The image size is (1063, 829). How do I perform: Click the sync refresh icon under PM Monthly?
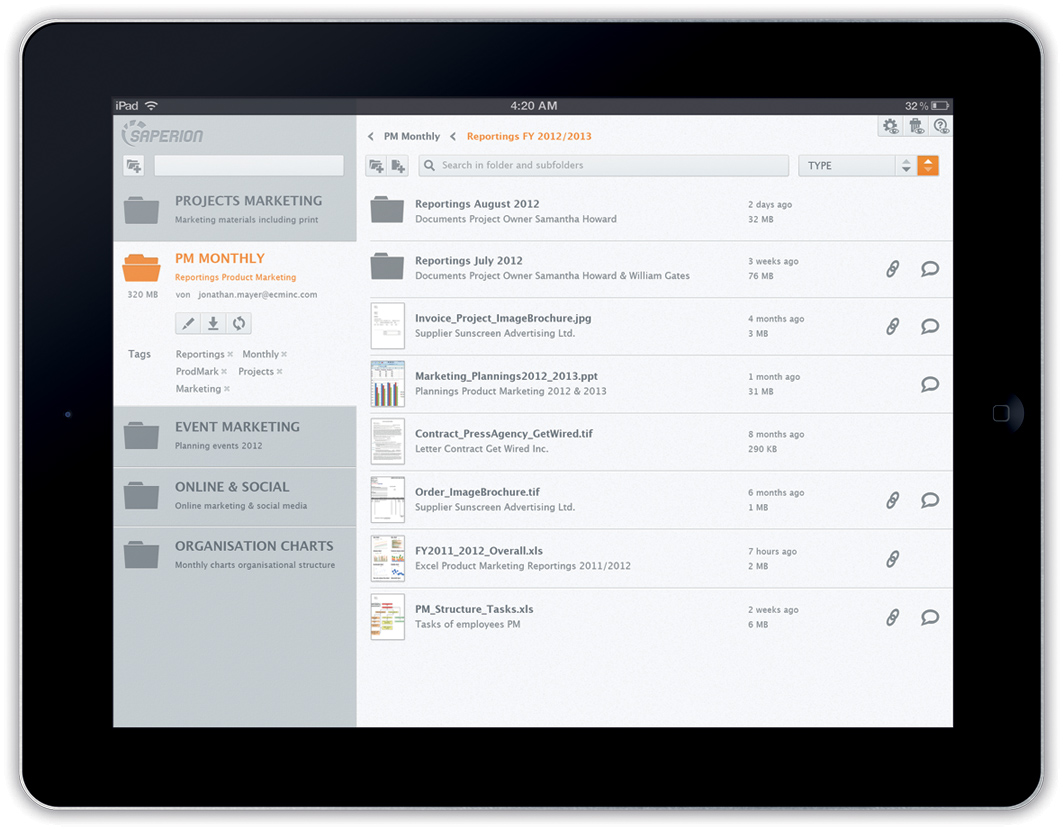(239, 323)
